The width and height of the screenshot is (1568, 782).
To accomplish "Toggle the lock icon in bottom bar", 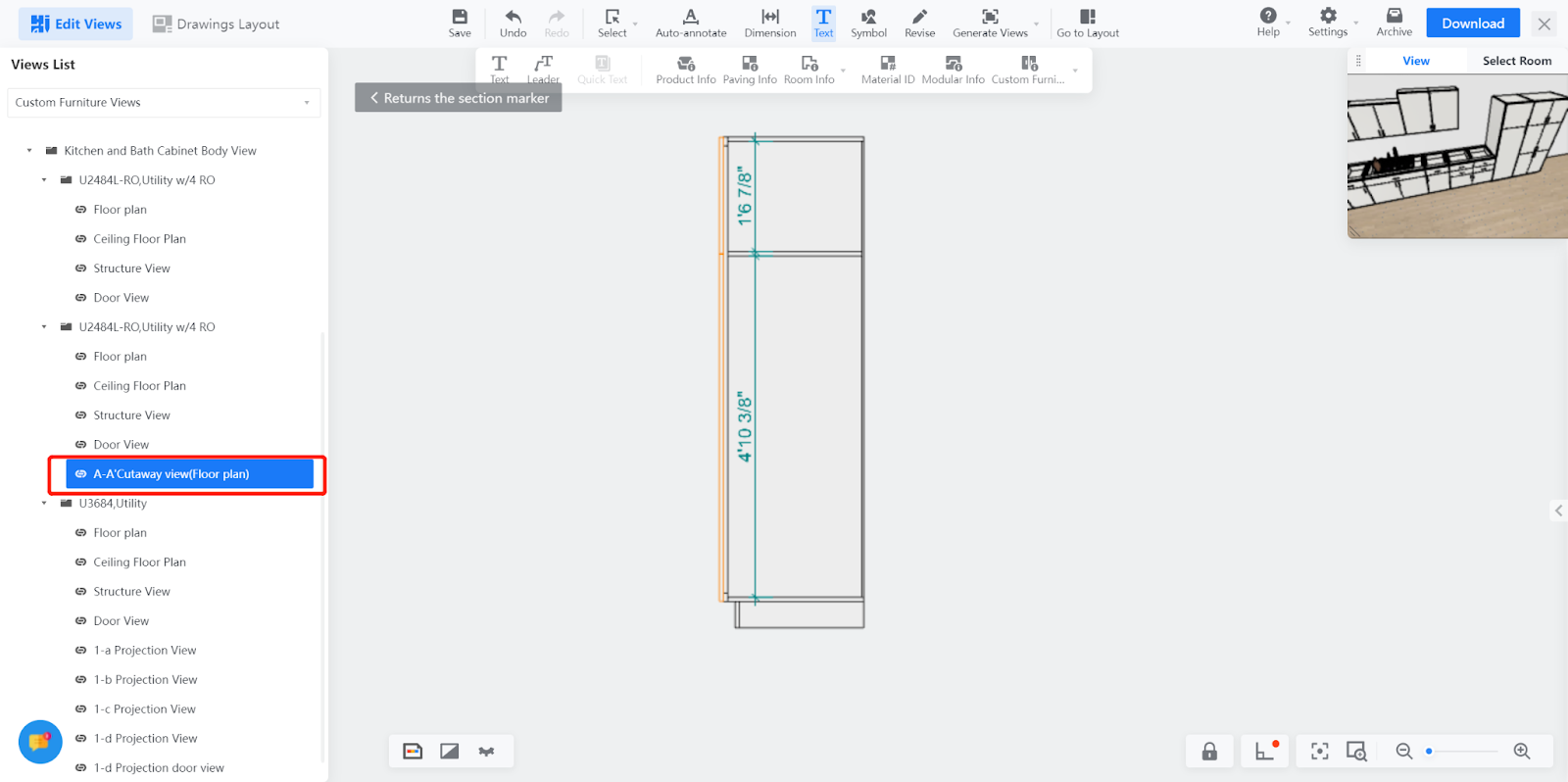I will [x=1209, y=751].
